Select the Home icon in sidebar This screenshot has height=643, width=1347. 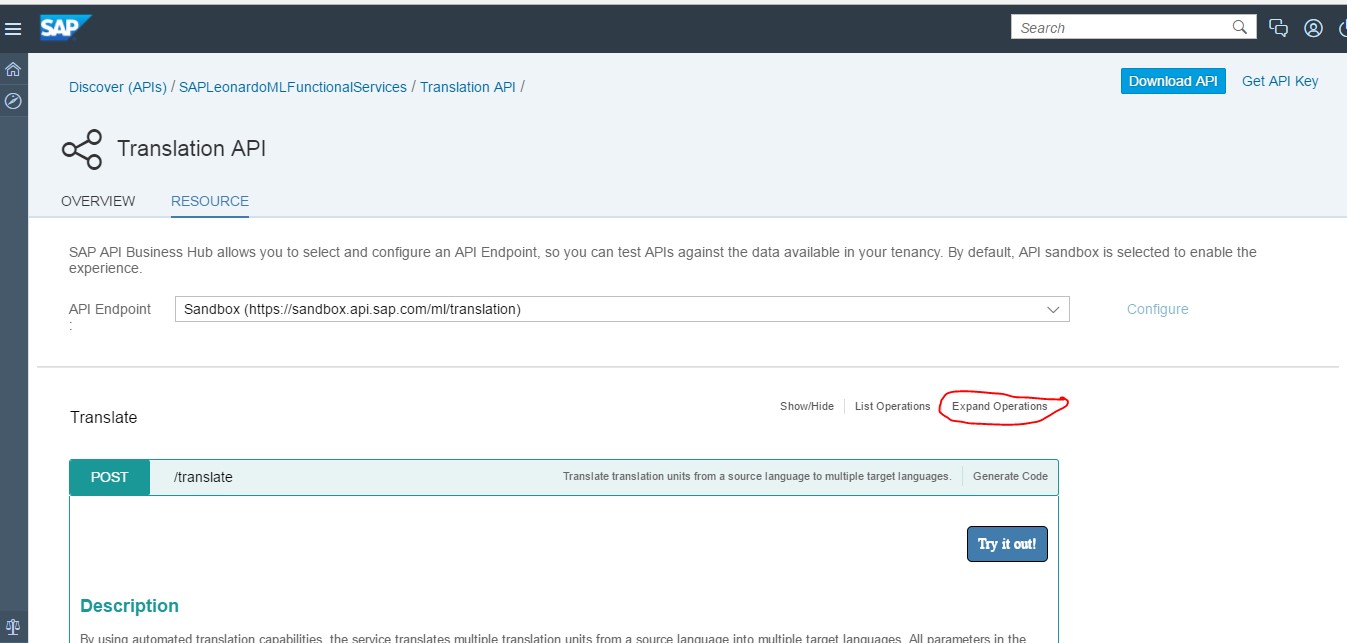coord(13,71)
